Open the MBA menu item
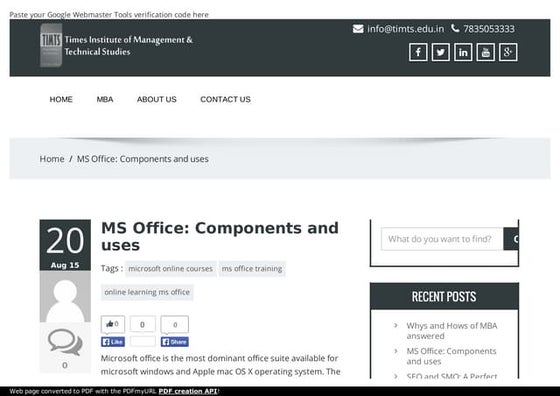 pos(105,99)
